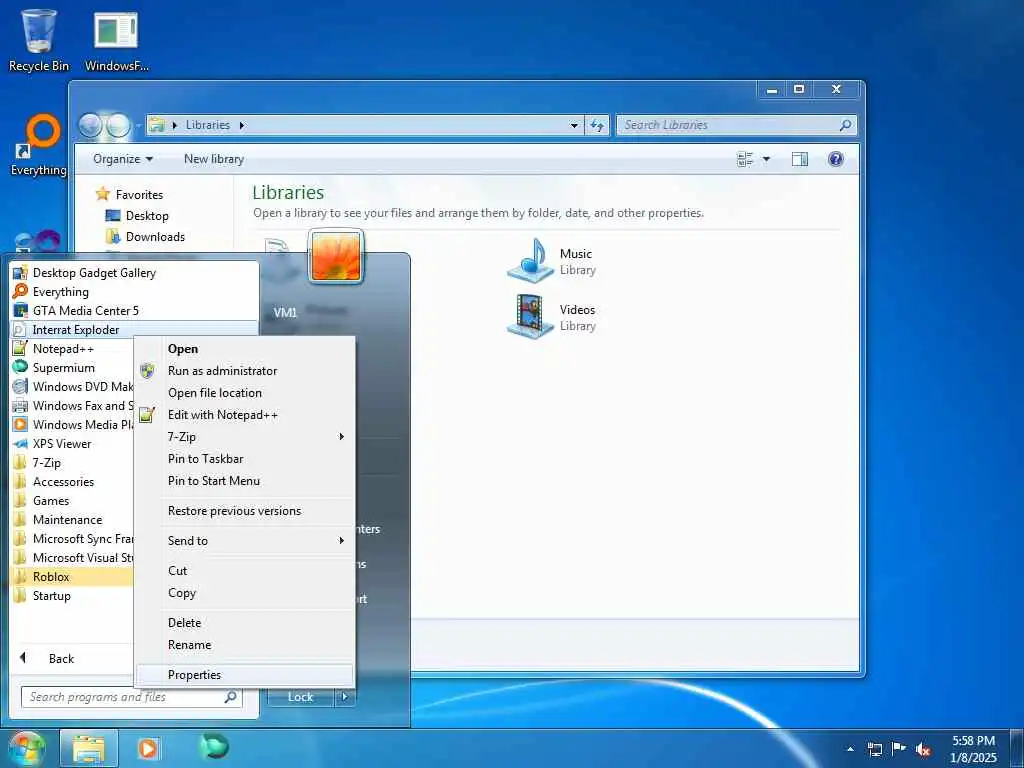This screenshot has height=768, width=1024.
Task: Click the Search programs and files box
Action: (131, 697)
